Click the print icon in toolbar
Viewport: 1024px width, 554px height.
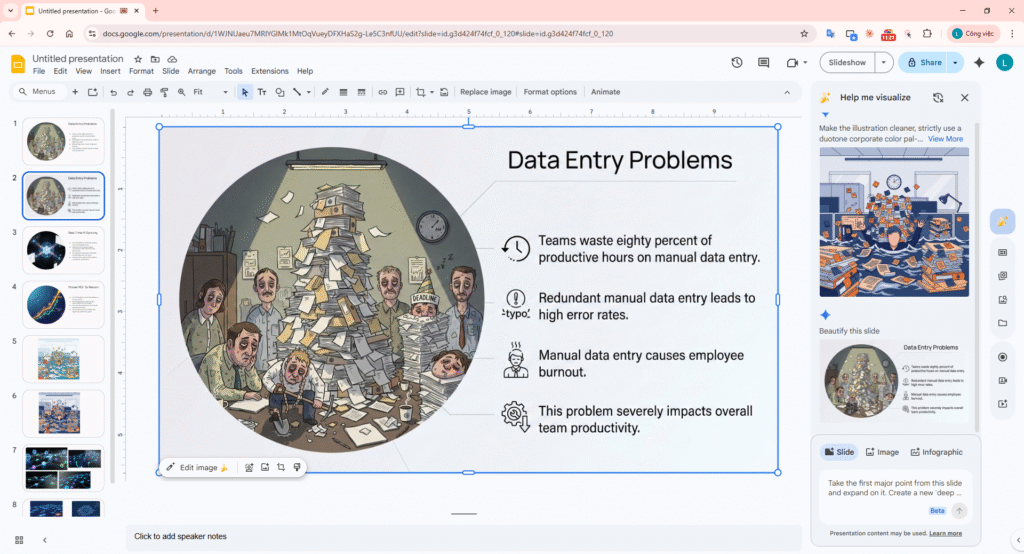point(147,92)
